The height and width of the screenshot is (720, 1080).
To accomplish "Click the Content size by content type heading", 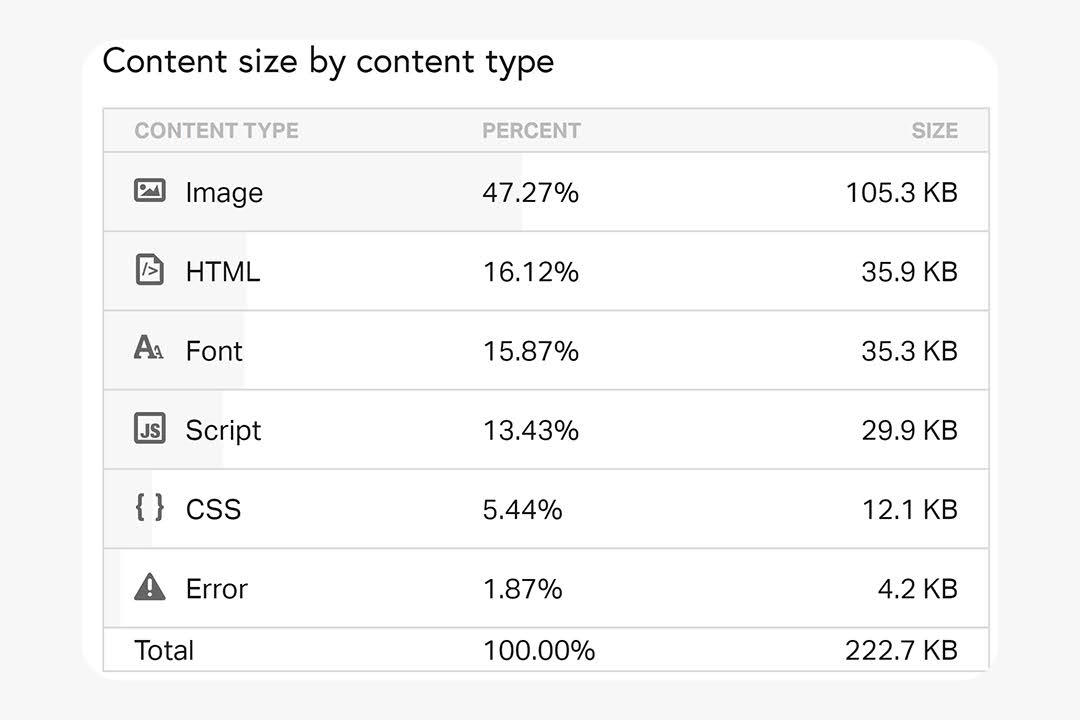I will click(329, 62).
